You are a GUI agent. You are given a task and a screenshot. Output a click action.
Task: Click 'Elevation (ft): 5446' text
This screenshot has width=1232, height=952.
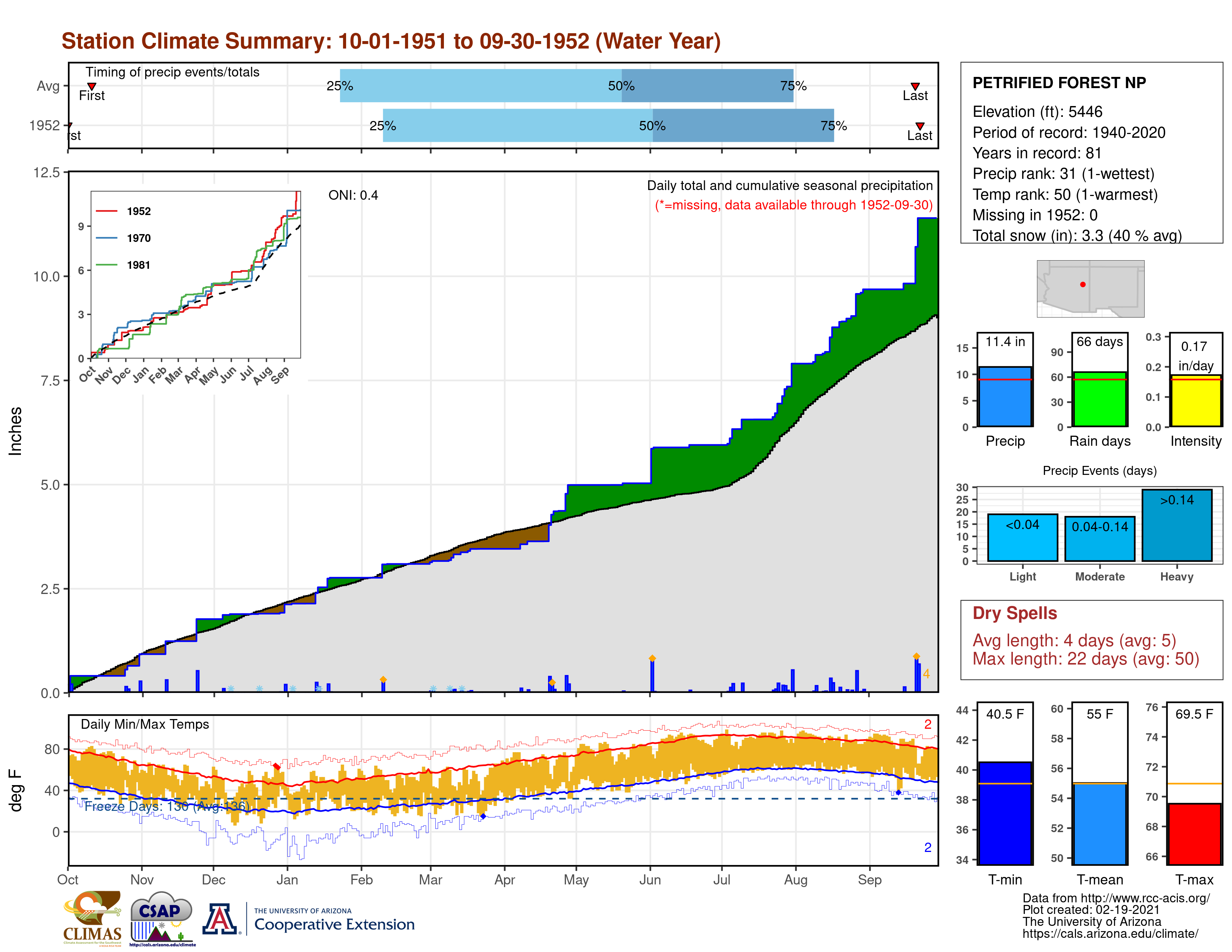coord(1037,112)
